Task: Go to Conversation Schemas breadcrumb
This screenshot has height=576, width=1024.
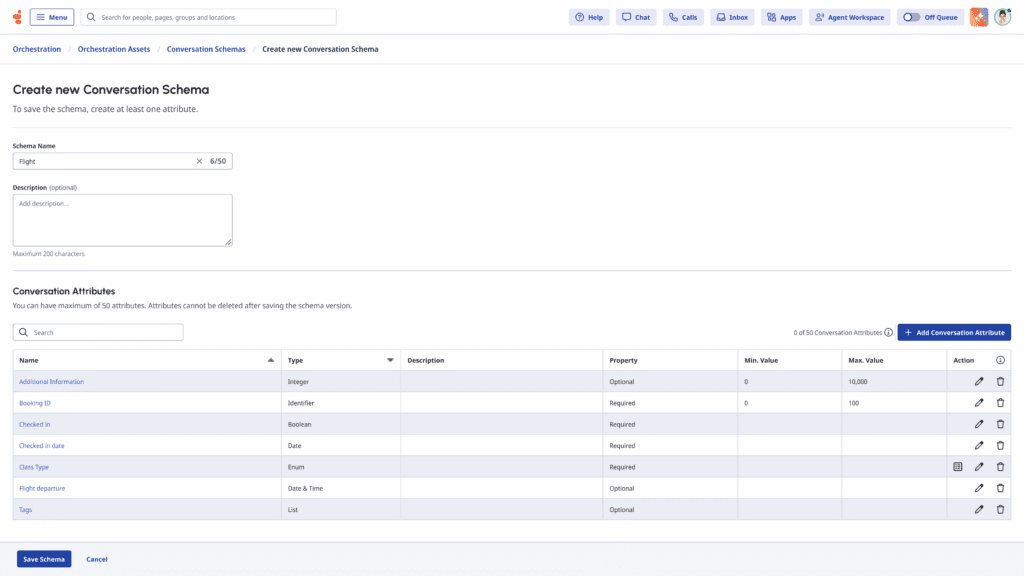Action: [206, 49]
